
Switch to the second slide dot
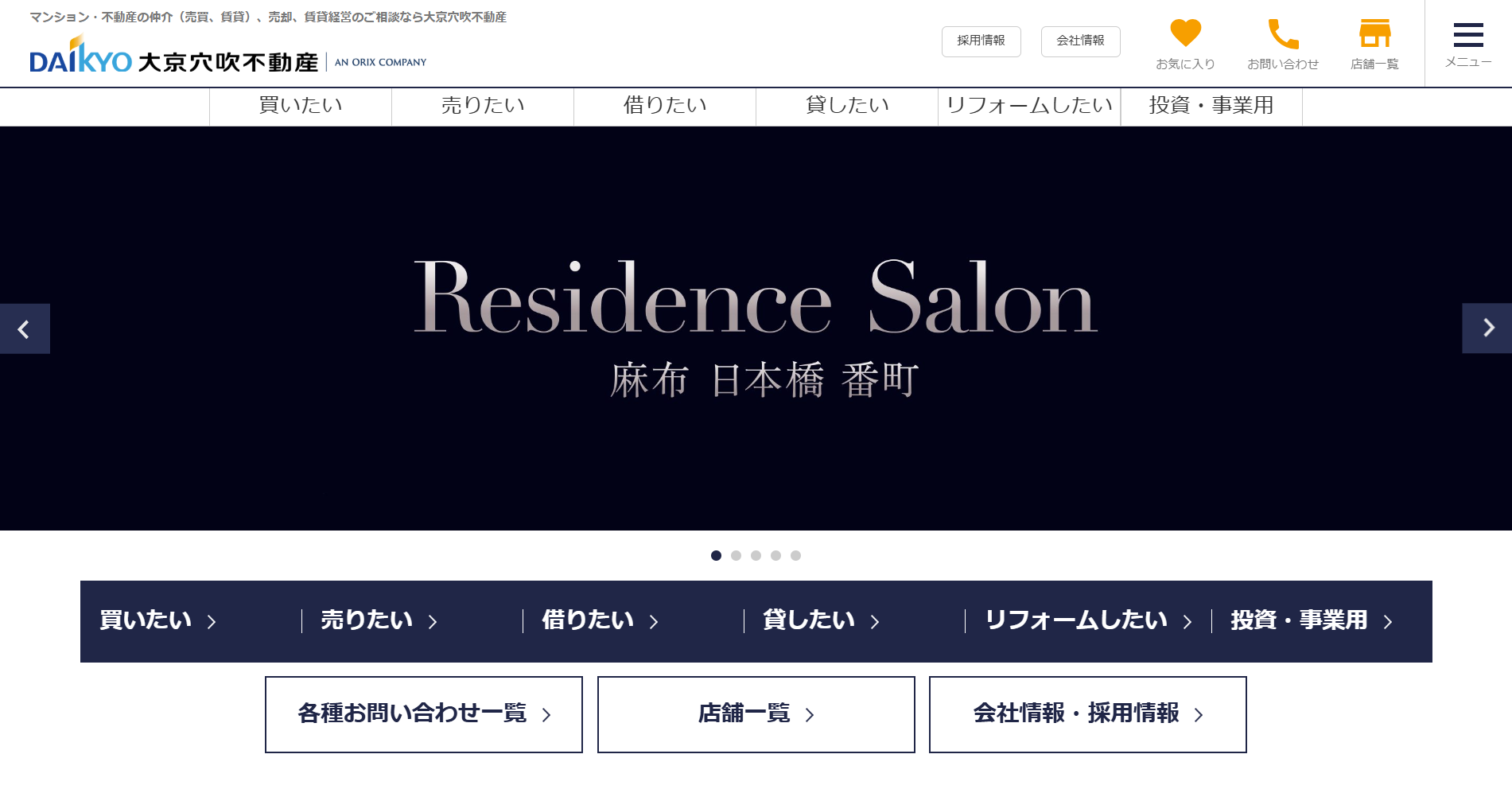coord(735,557)
